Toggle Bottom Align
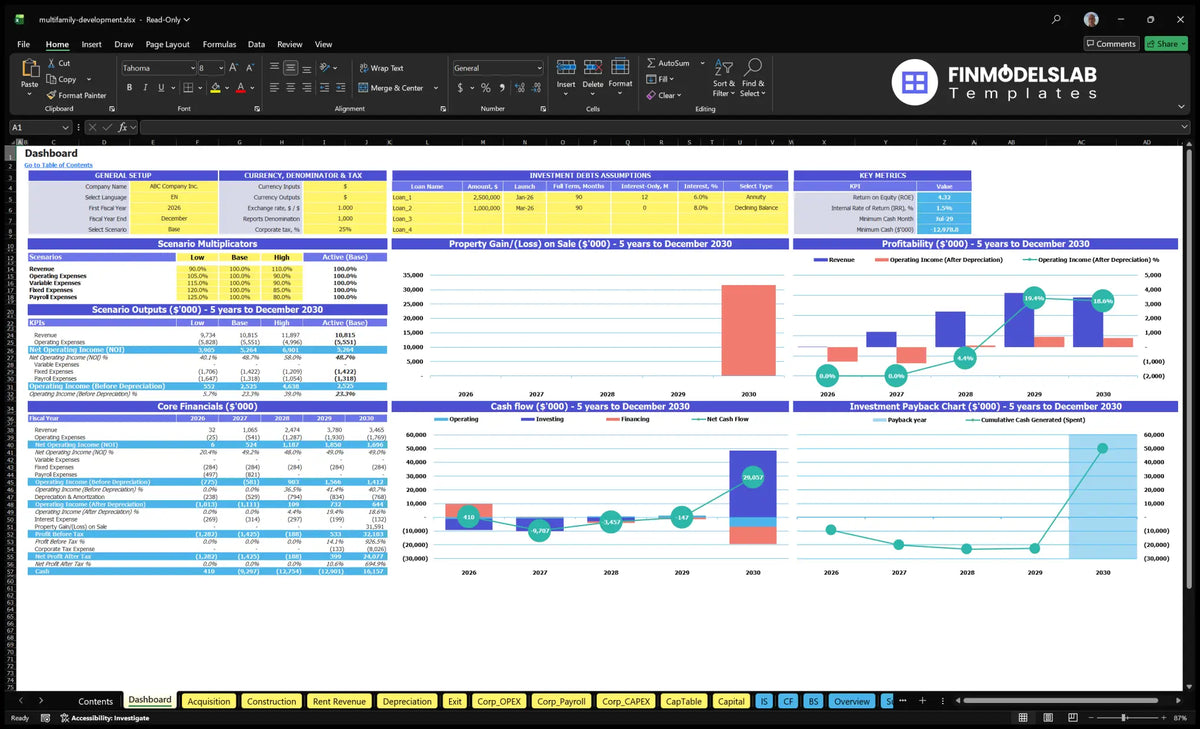The image size is (1200, 729). 306,68
